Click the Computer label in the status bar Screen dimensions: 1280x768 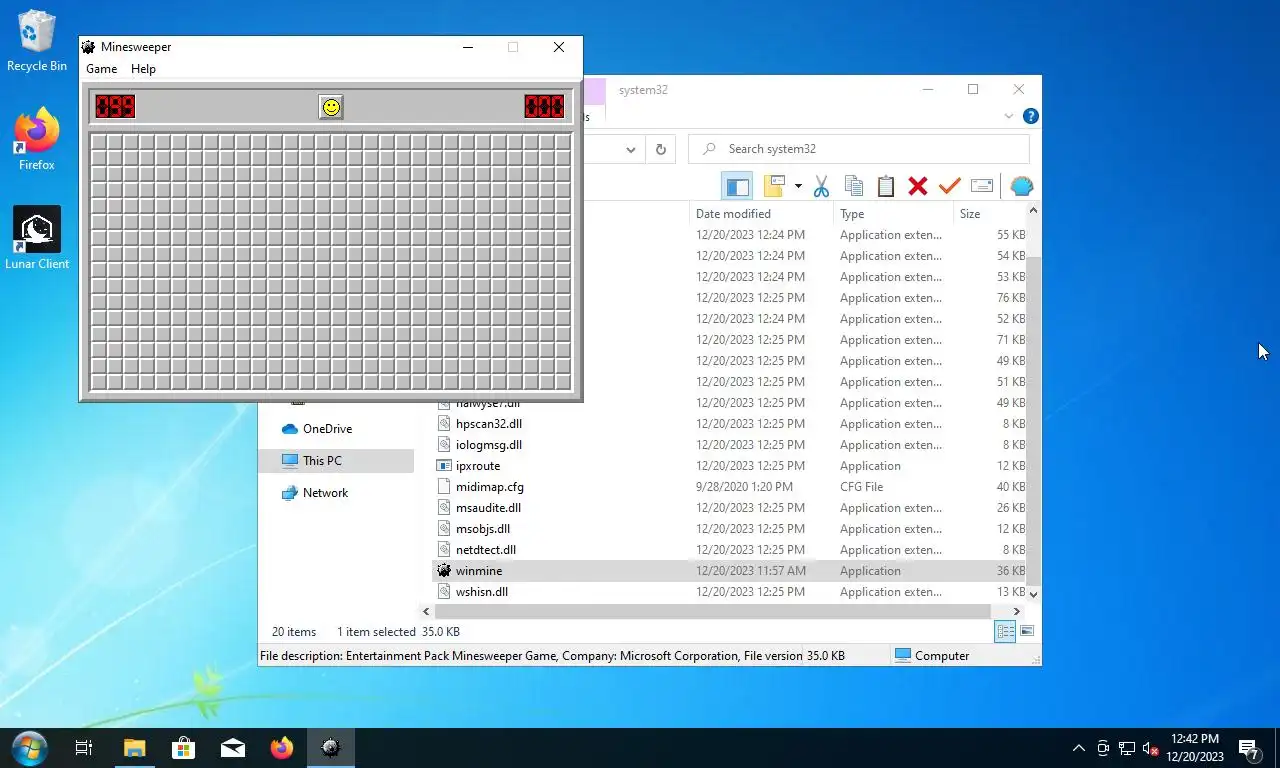[x=942, y=656]
